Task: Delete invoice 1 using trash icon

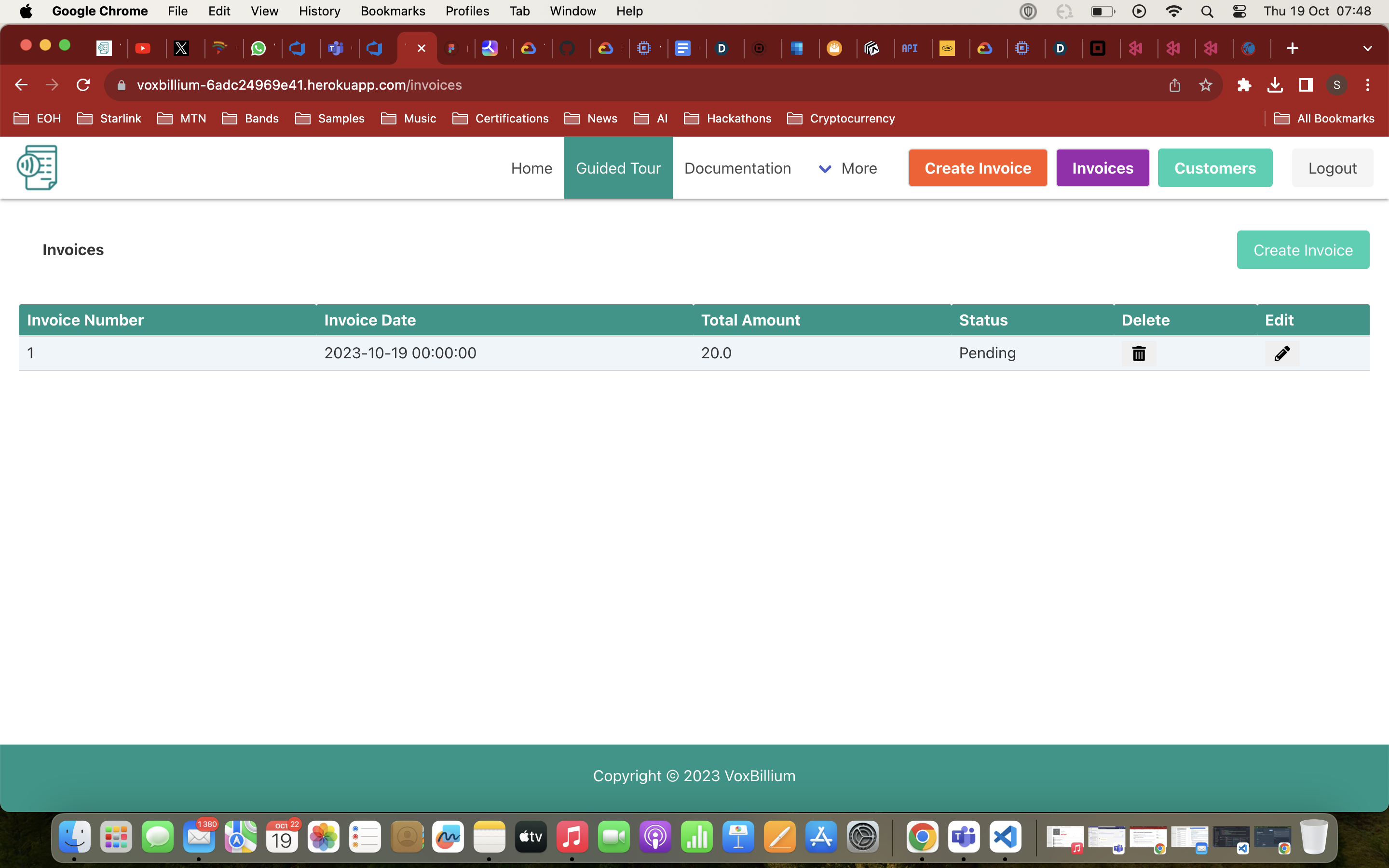Action: [x=1139, y=353]
